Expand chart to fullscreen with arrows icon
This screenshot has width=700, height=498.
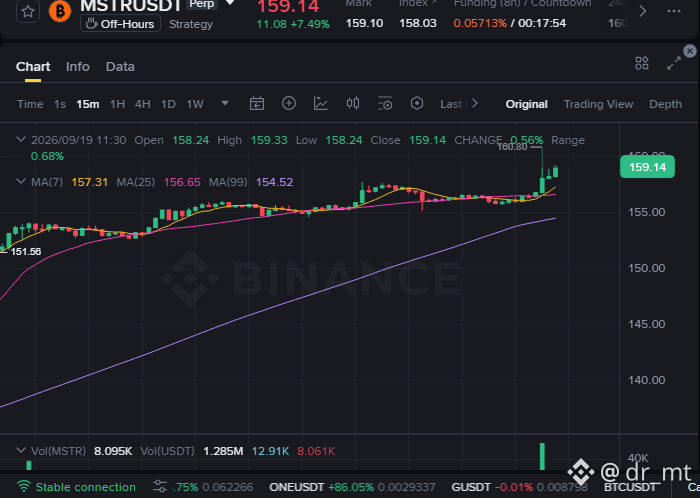[x=674, y=63]
